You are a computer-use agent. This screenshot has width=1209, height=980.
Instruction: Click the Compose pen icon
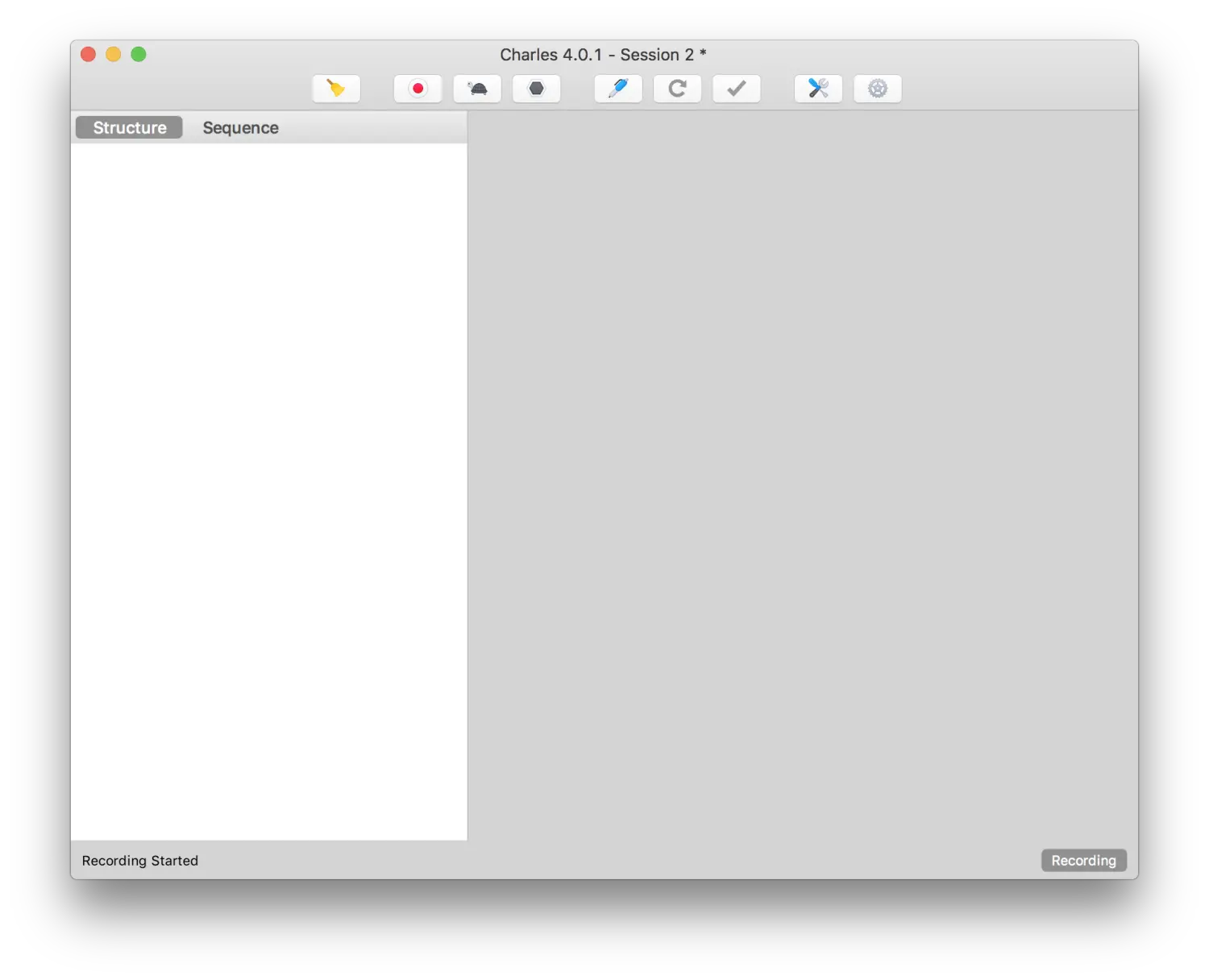(x=618, y=89)
